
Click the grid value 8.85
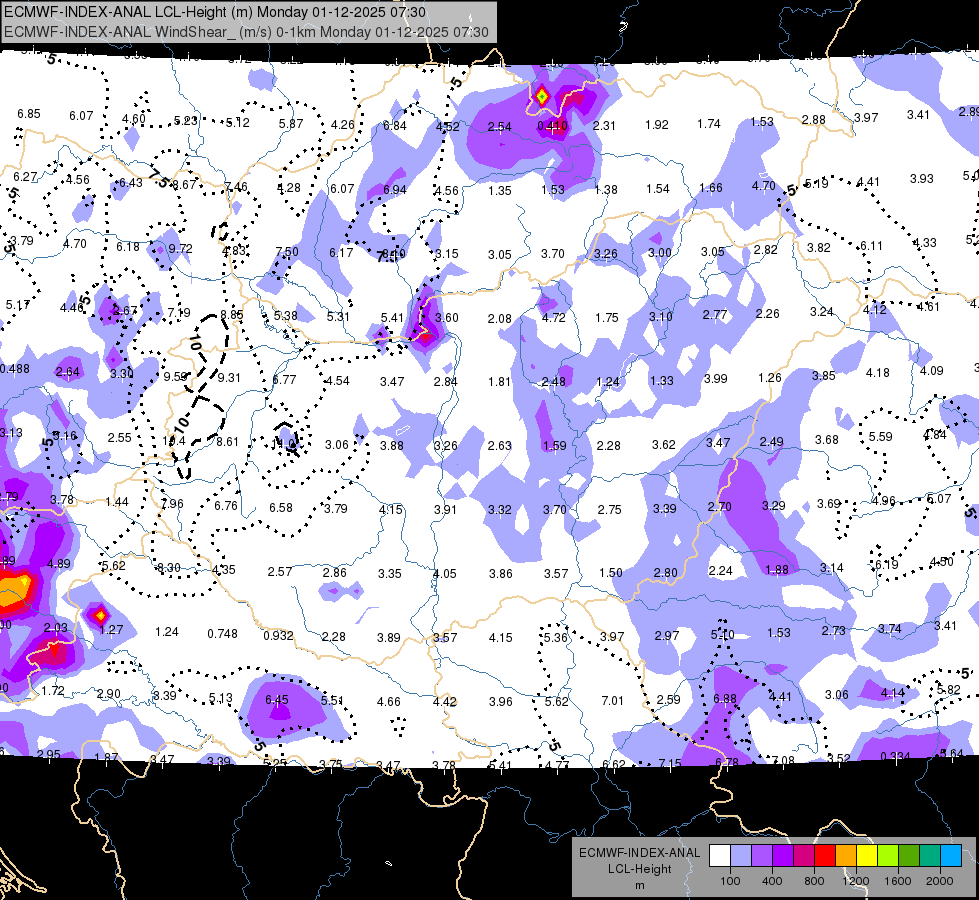232,315
